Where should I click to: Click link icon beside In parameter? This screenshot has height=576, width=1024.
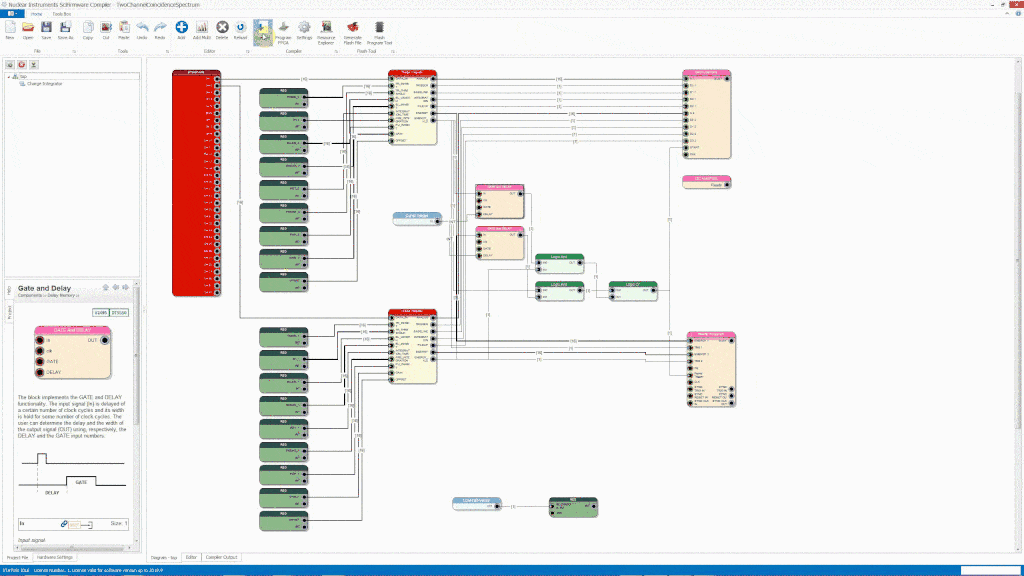[64, 524]
